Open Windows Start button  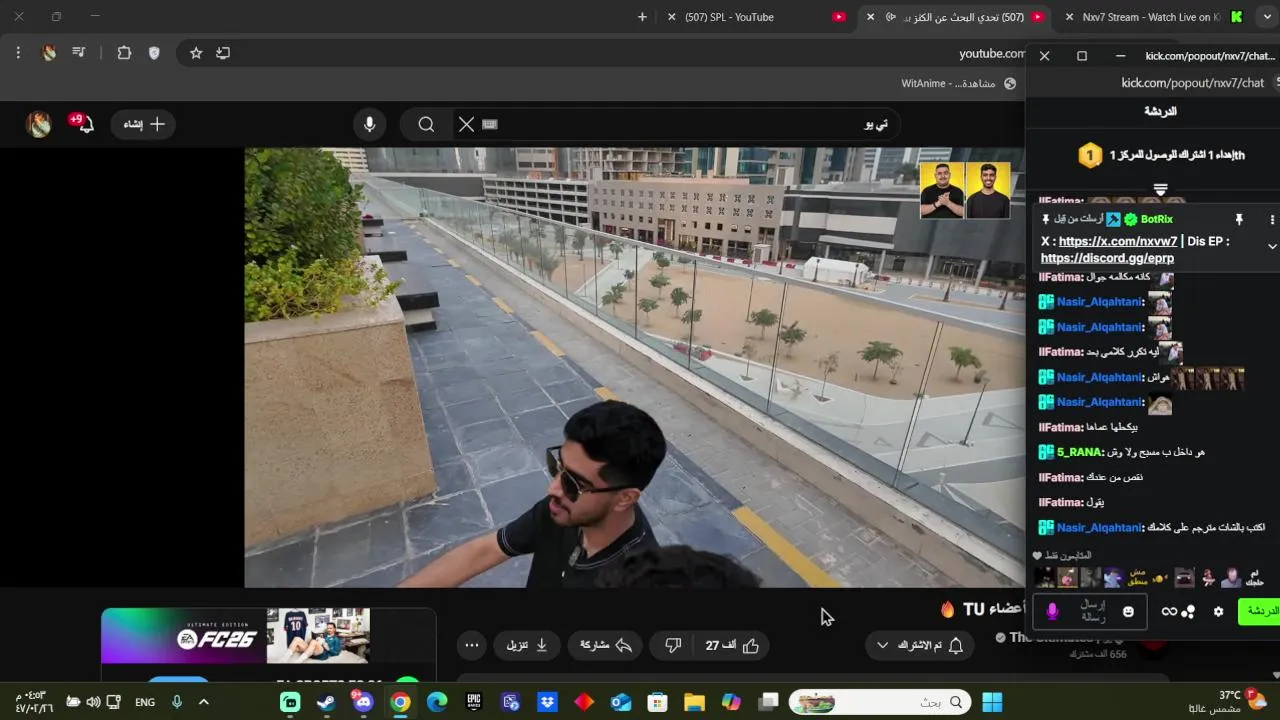[992, 702]
